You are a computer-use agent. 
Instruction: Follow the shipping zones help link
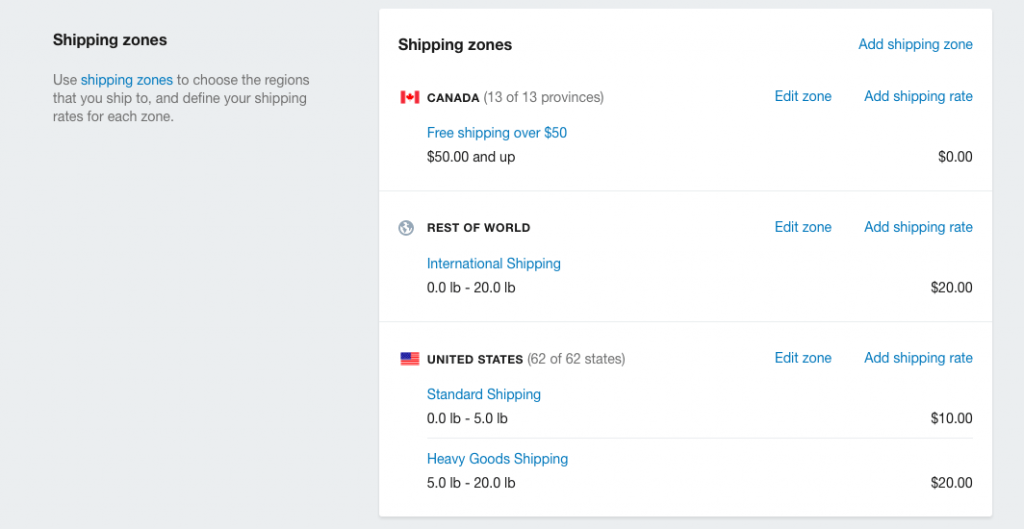tap(127, 80)
